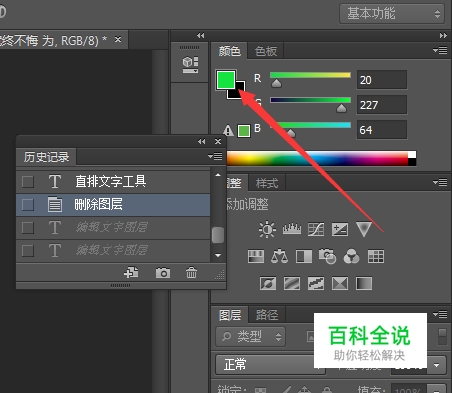Open the 类型 layer filter dropdown
Screen dimensions: 452x393
click(x=251, y=337)
